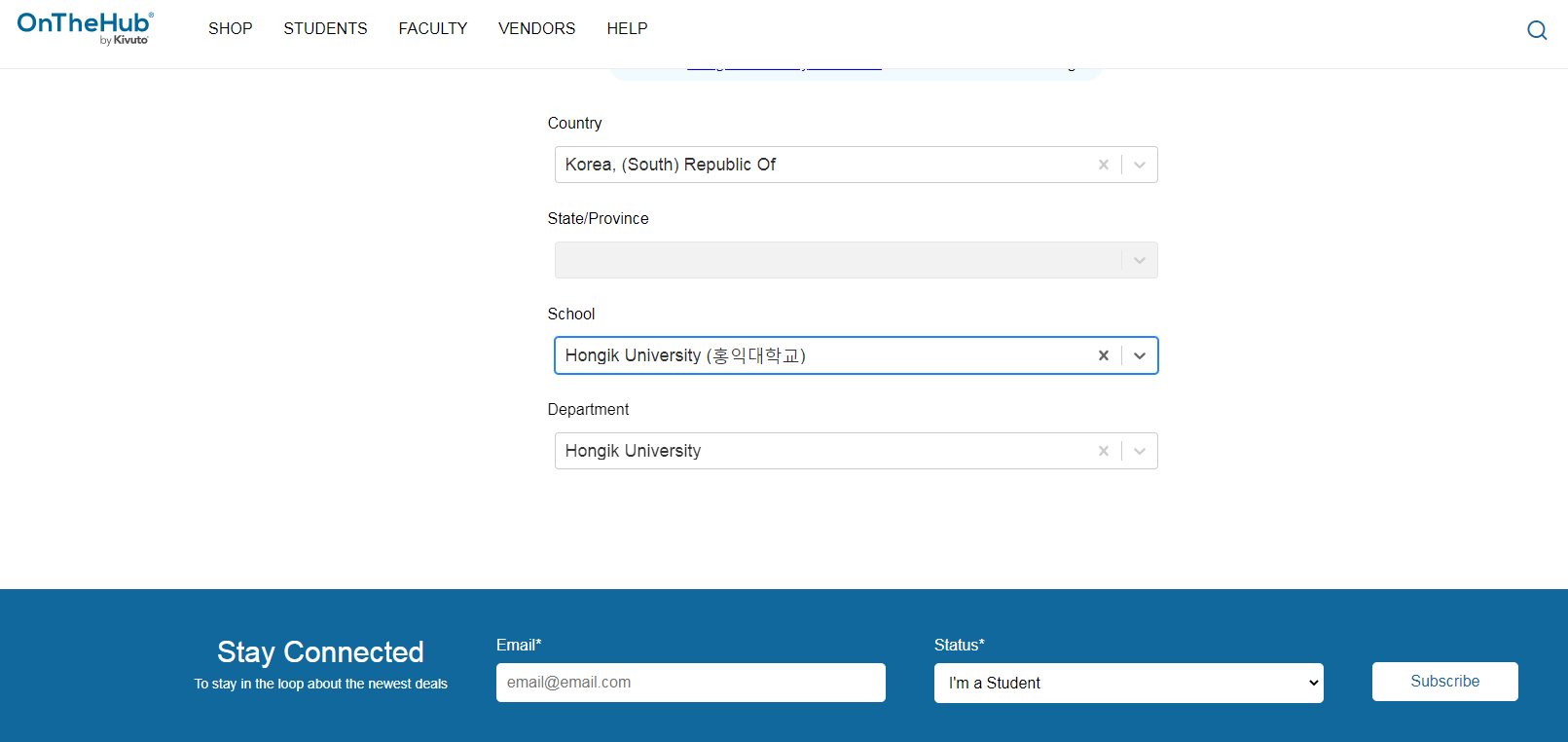The width and height of the screenshot is (1568, 742).
Task: Open the FACULTY menu
Action: [433, 28]
